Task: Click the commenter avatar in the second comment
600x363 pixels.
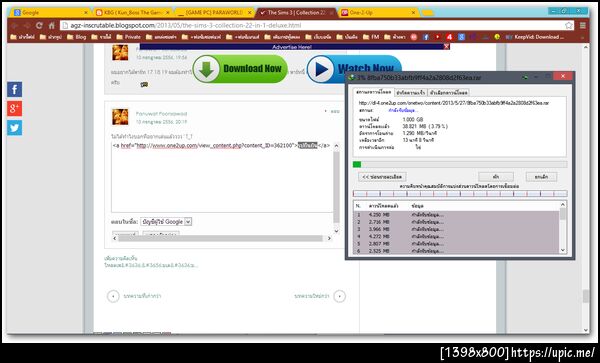Action: click(x=120, y=117)
